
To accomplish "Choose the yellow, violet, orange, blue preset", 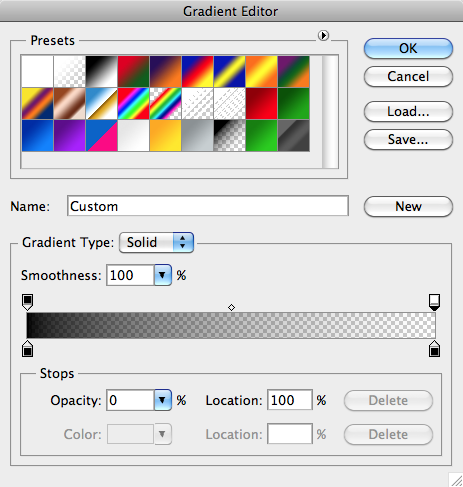I will click(37, 103).
